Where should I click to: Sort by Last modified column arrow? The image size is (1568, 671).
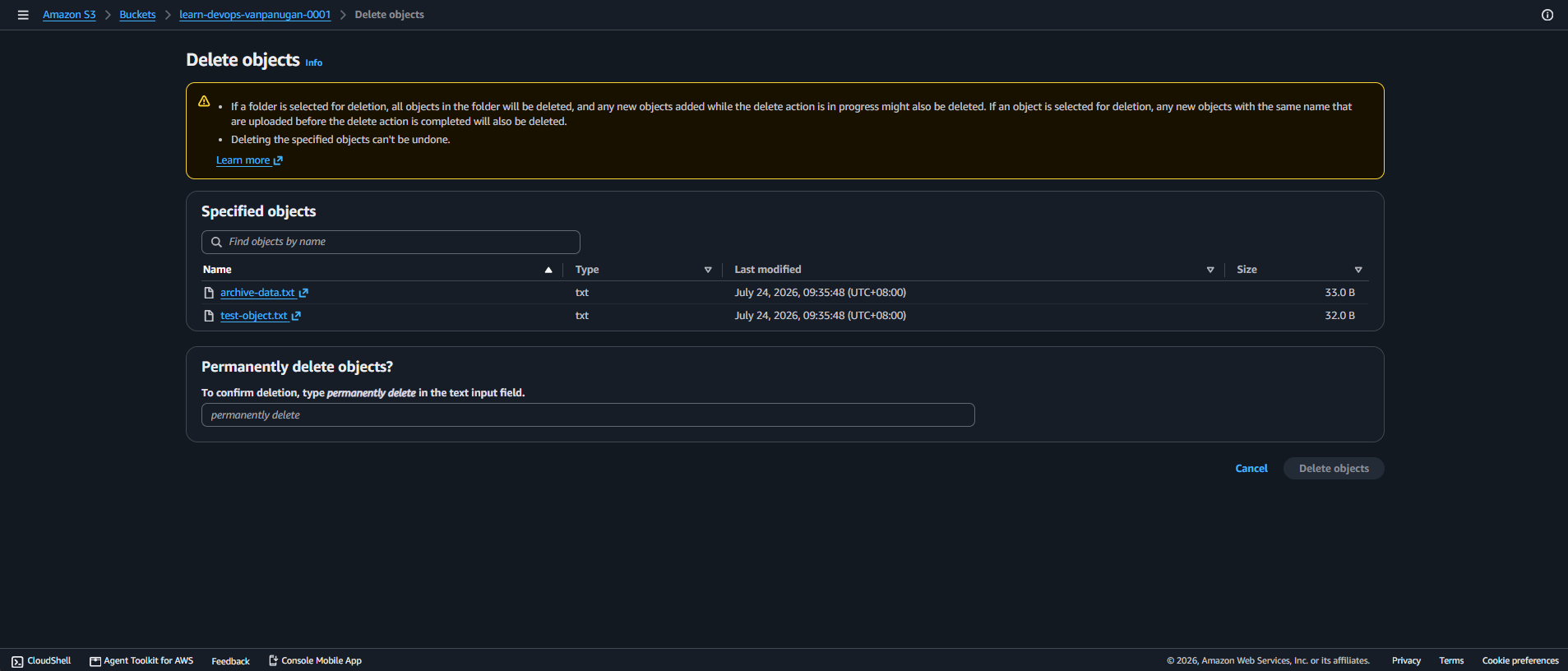(x=1210, y=270)
